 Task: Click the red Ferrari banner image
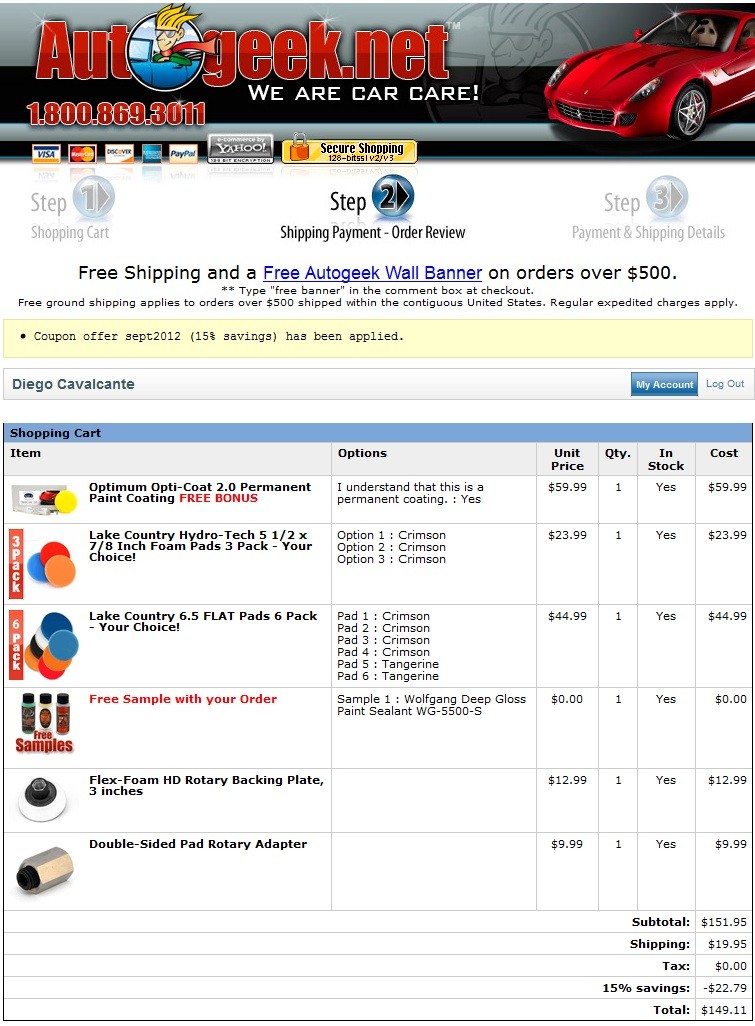click(648, 72)
